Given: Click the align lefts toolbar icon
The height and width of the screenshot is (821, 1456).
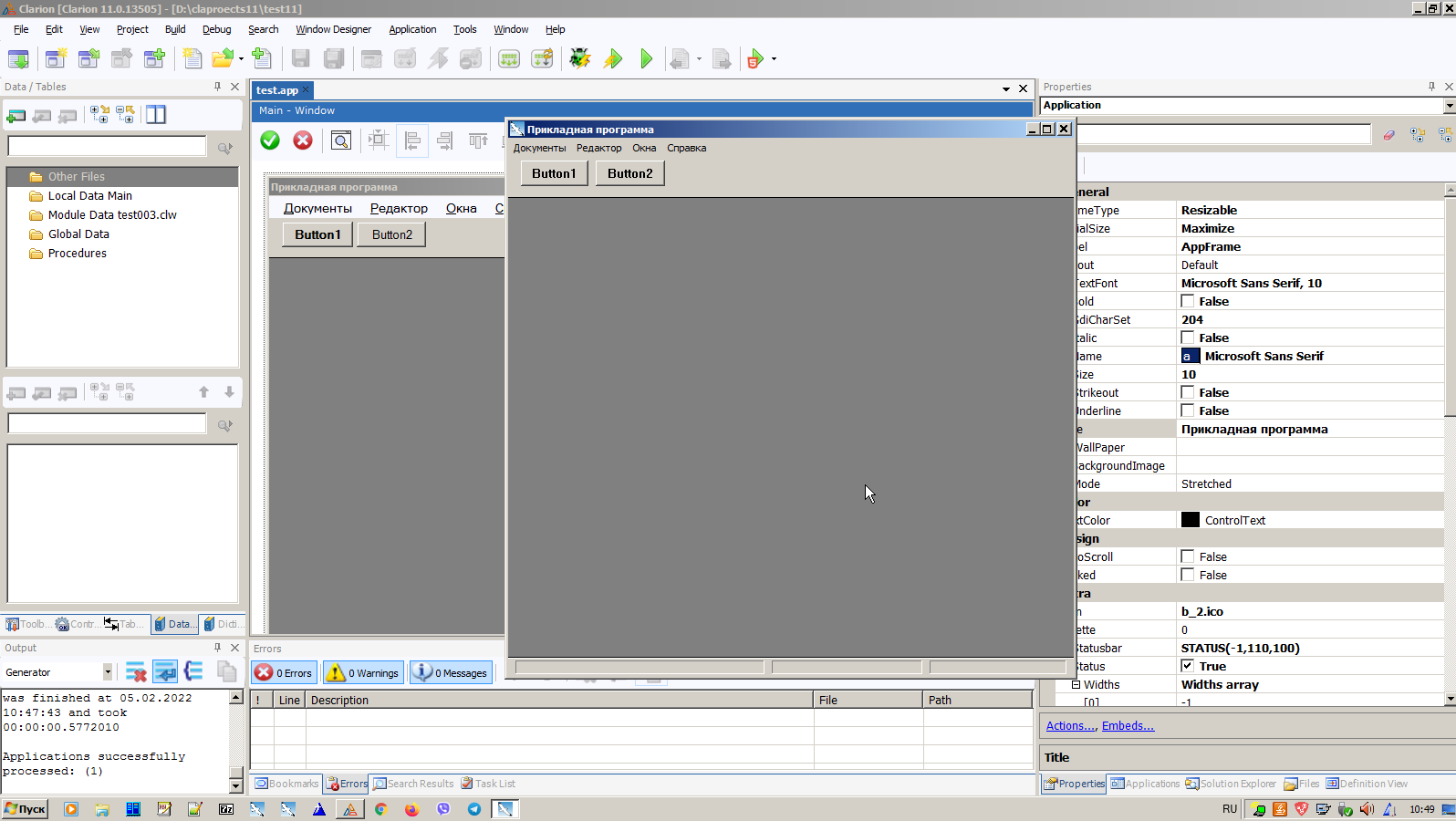Looking at the screenshot, I should [x=412, y=140].
